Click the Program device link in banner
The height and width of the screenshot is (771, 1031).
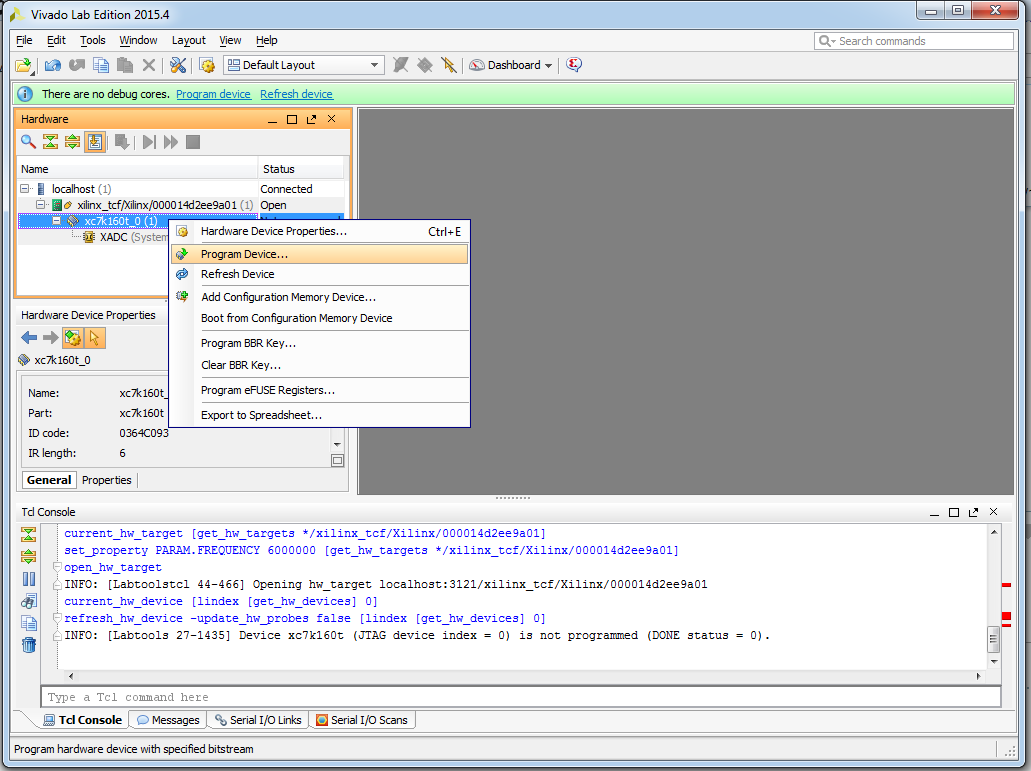(x=213, y=94)
